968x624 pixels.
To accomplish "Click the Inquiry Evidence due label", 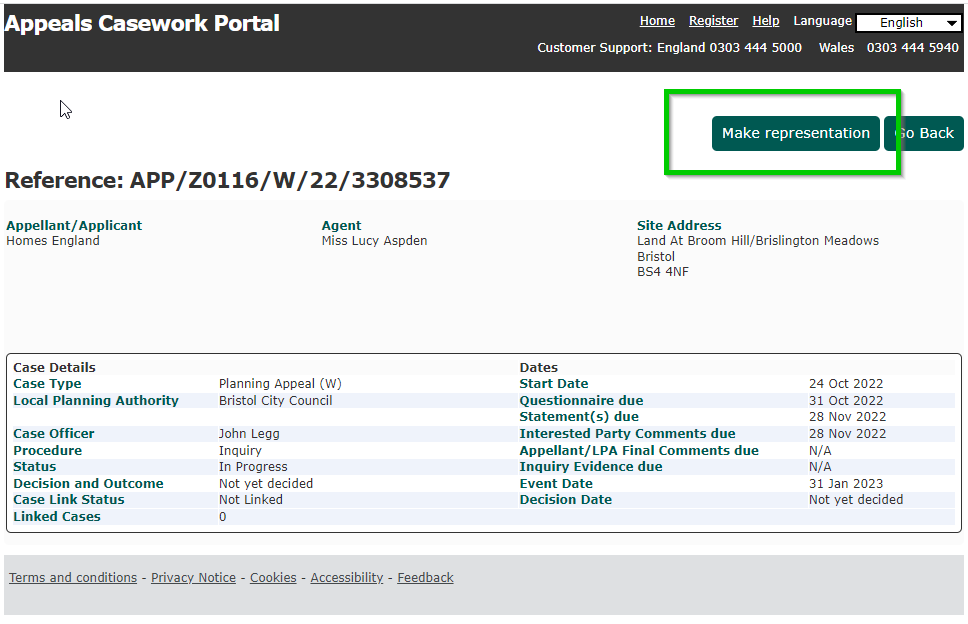I will pyautogui.click(x=591, y=467).
